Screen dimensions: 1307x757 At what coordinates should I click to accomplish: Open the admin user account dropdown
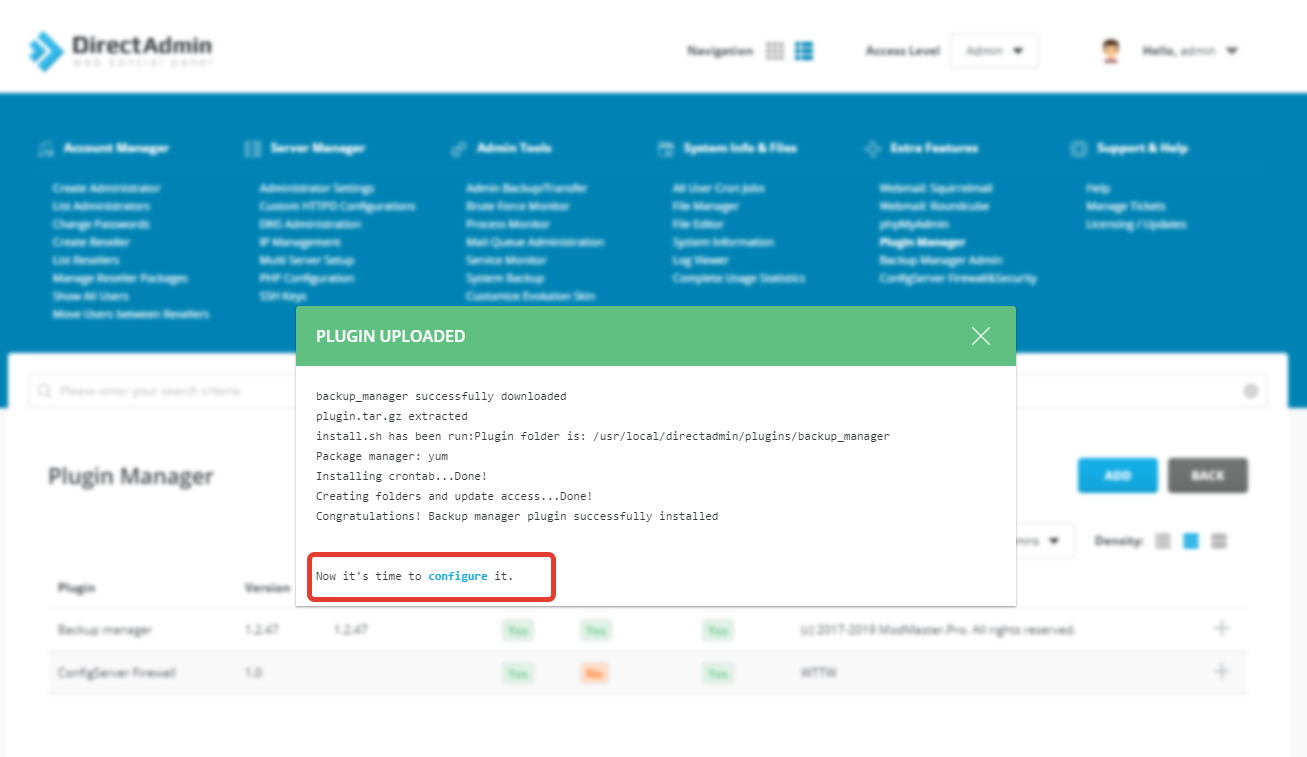point(1188,50)
